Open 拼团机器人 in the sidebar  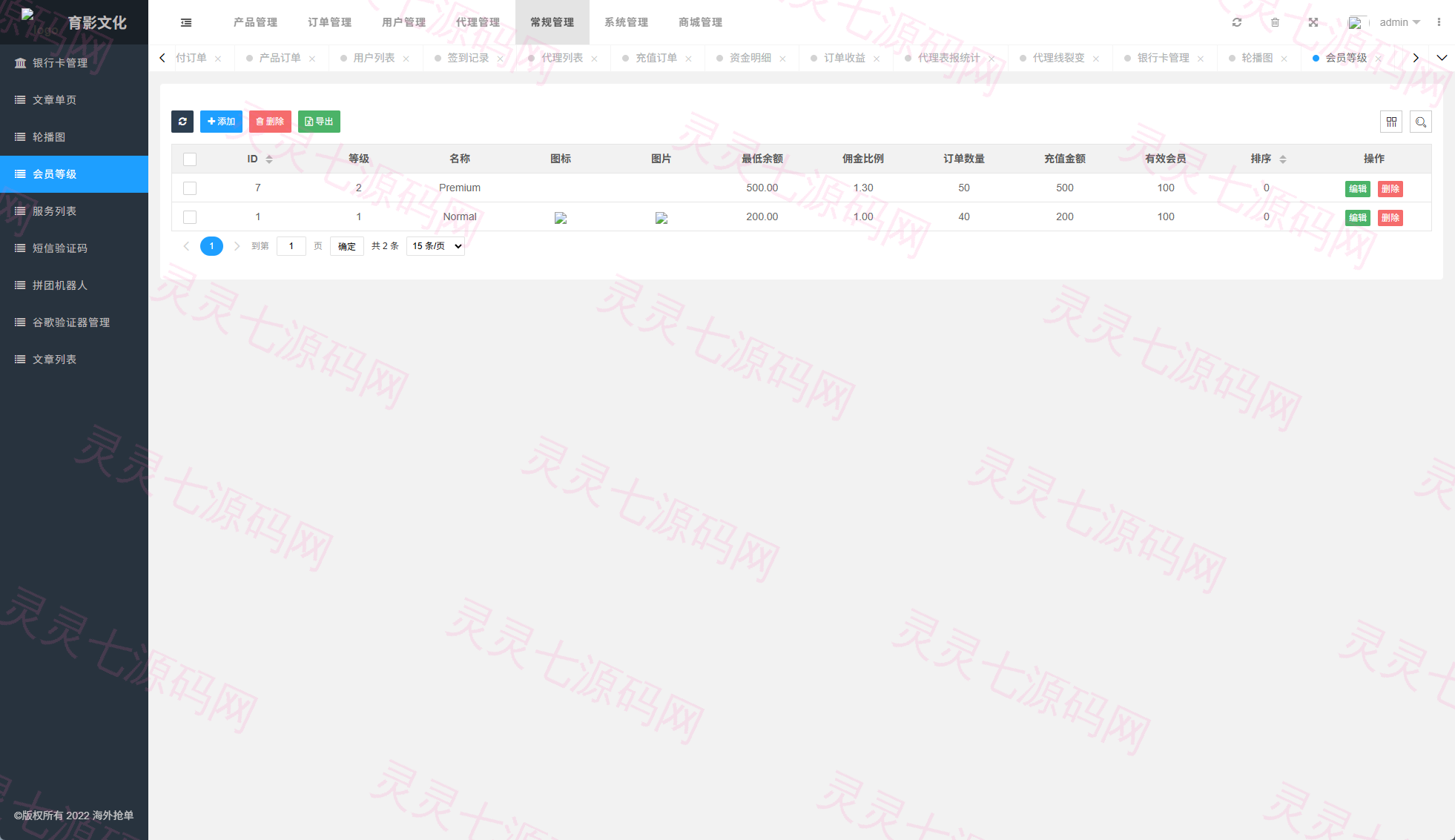pos(74,285)
